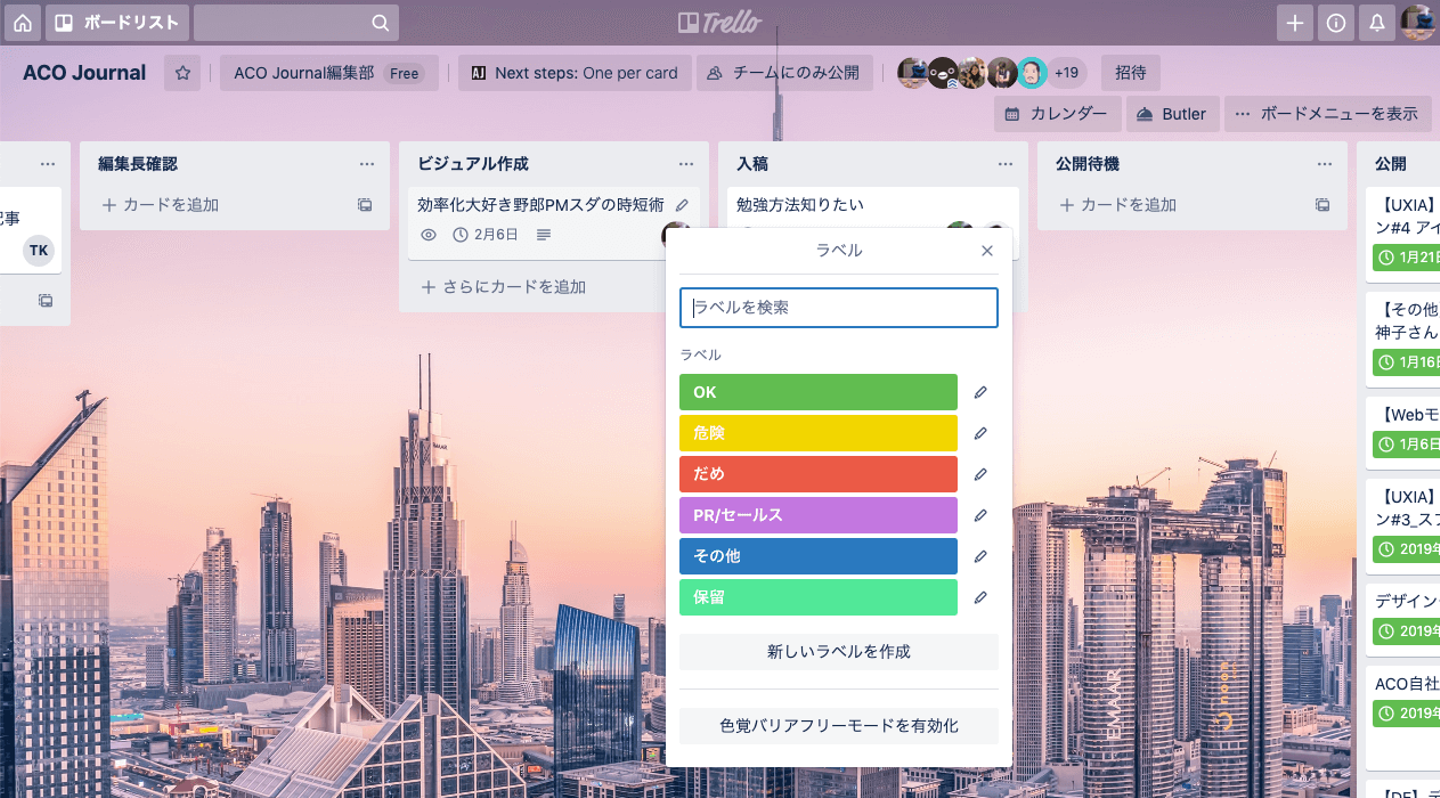Close the ラベル popup
1440x798 pixels.
click(987, 251)
